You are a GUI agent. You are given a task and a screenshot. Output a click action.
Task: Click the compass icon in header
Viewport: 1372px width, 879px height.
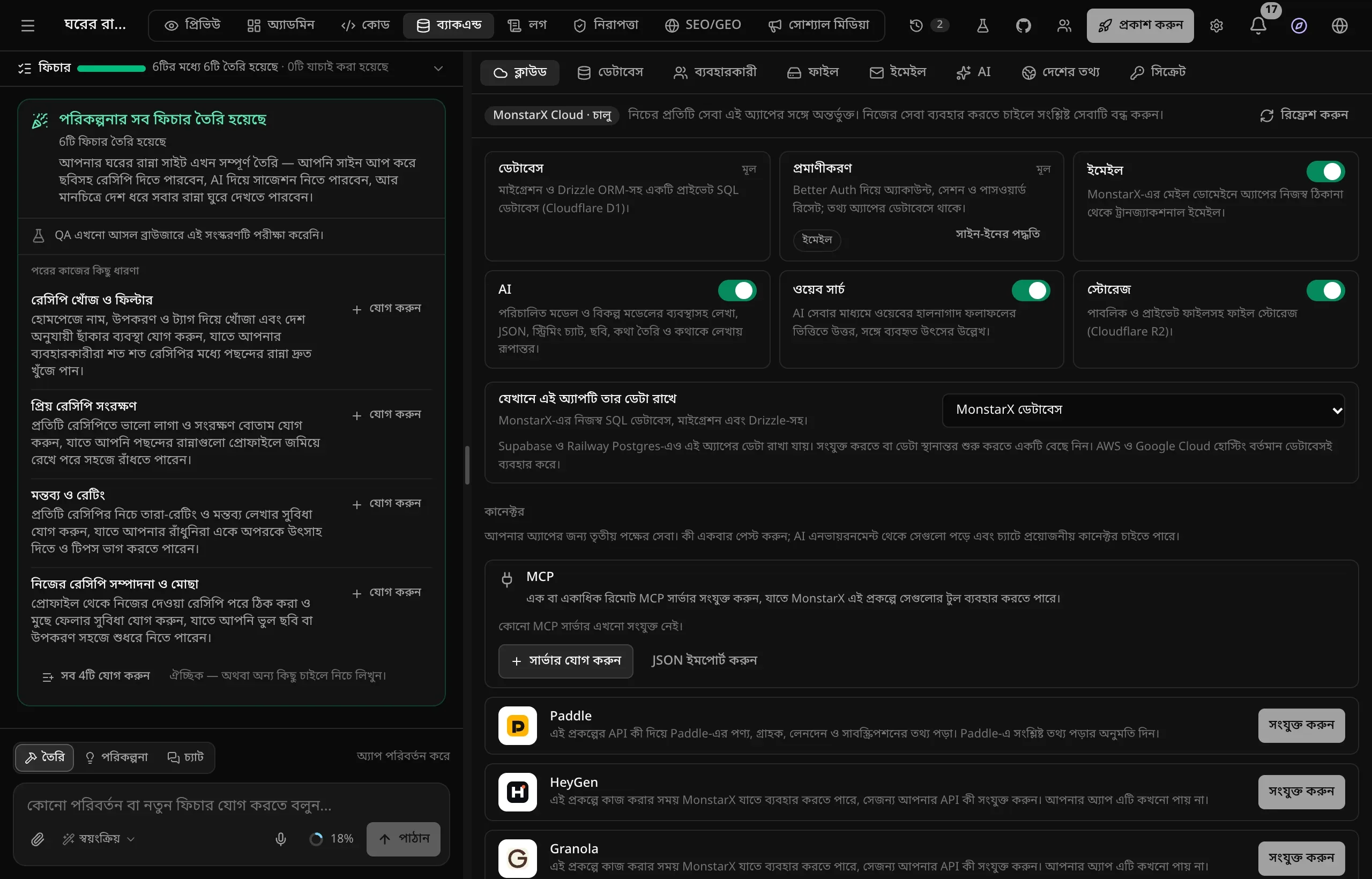[x=1299, y=26]
